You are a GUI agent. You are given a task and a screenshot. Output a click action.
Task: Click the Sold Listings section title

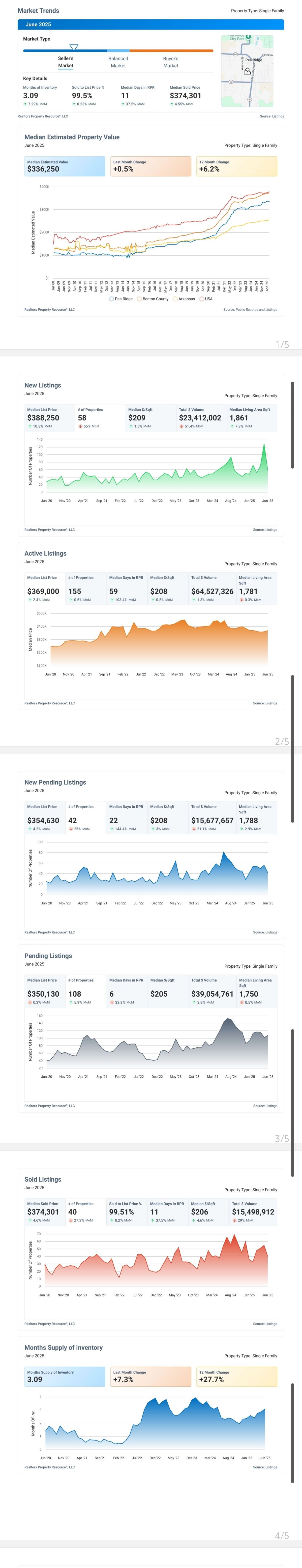pyautogui.click(x=43, y=1179)
